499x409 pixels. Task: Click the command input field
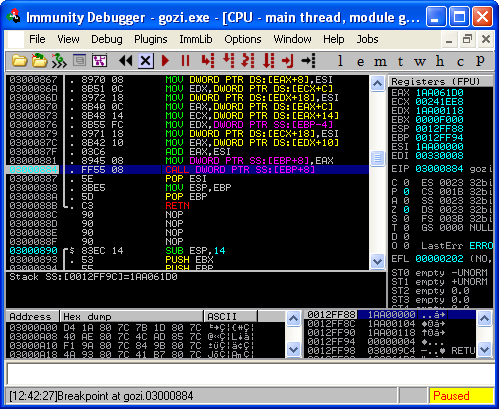pos(250,374)
